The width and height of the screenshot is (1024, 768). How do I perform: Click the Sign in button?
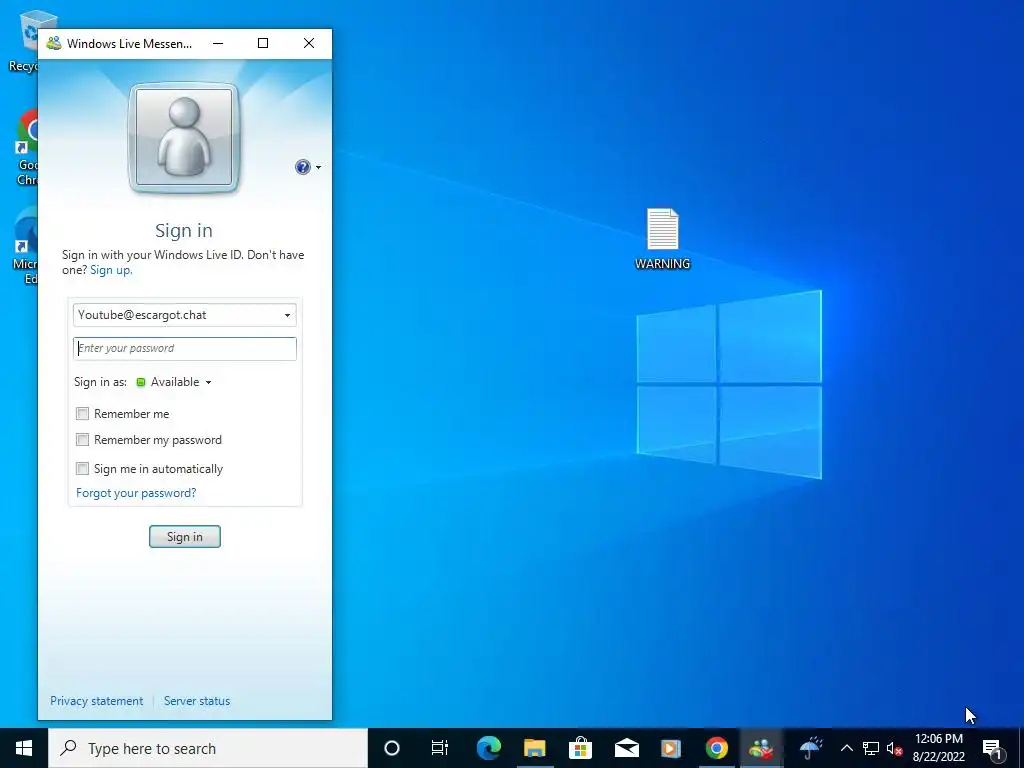pos(185,537)
